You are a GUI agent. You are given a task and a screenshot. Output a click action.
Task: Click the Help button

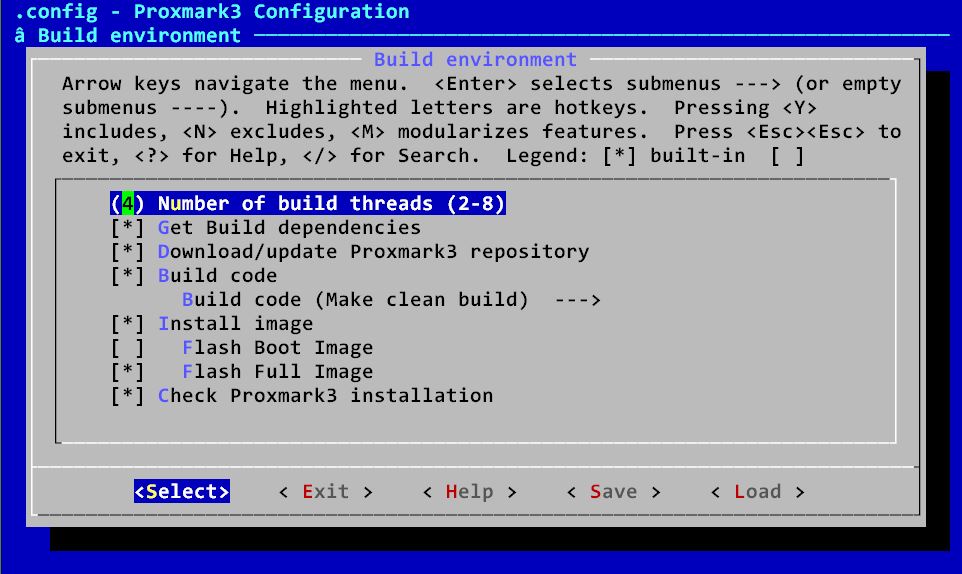pos(470,491)
